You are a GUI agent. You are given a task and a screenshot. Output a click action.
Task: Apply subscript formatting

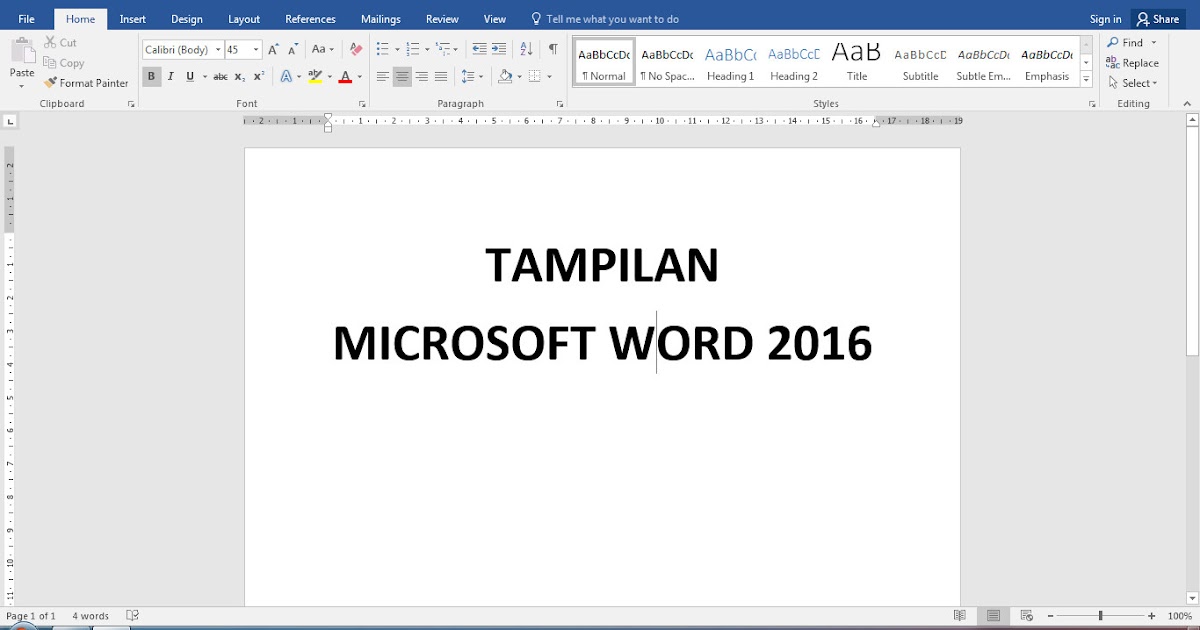[239, 77]
